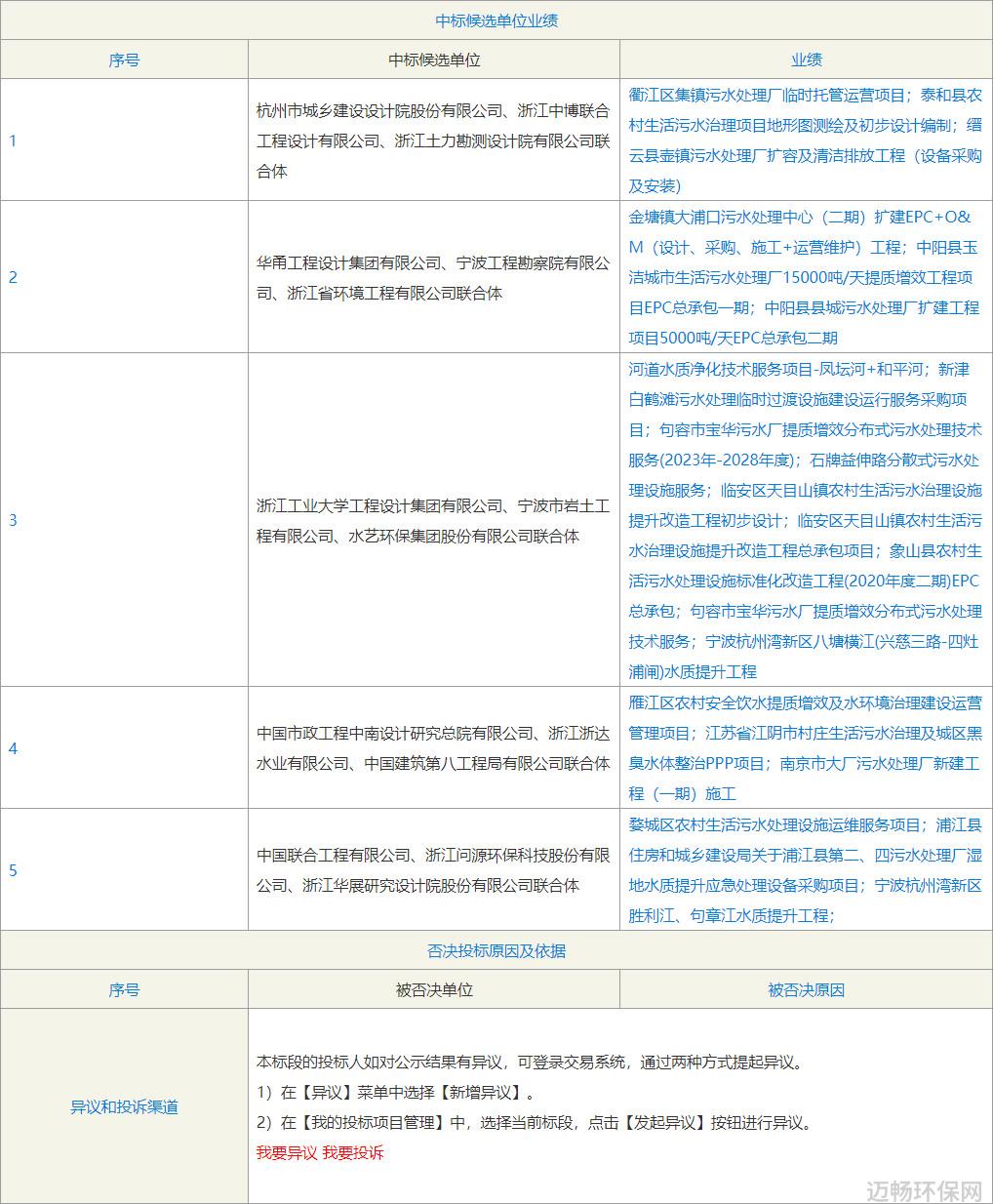The height and width of the screenshot is (1204, 993).
Task: Click the 业绩 column header
Action: pyautogui.click(x=806, y=60)
